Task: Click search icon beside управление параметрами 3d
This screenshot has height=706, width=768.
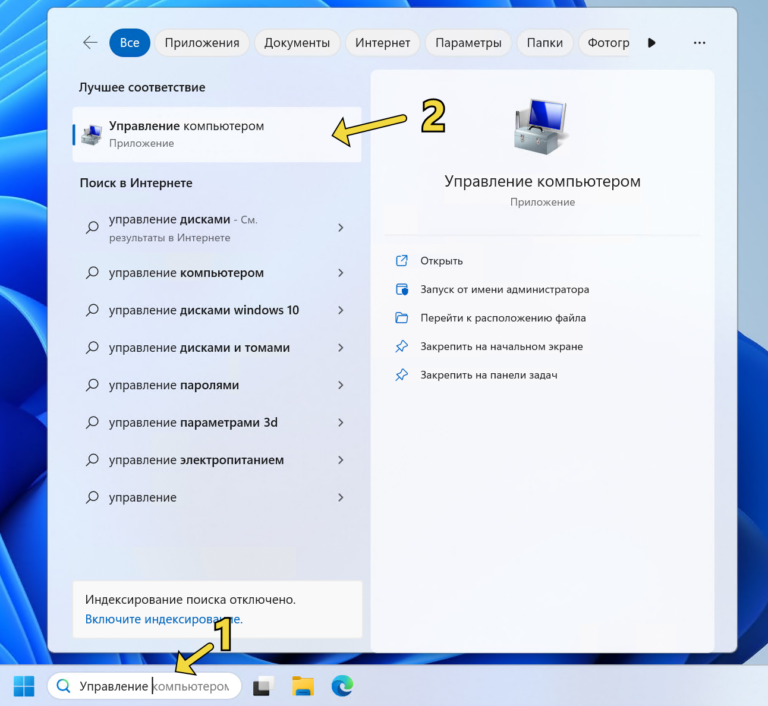Action: (x=92, y=422)
